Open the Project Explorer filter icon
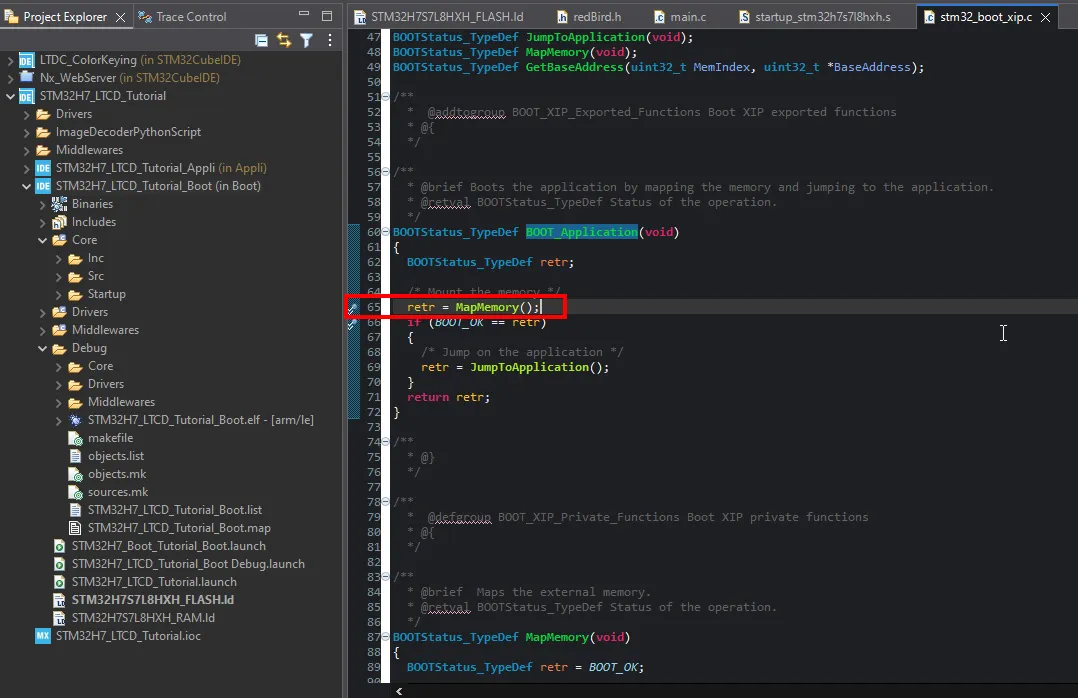The height and width of the screenshot is (698, 1078). coord(307,41)
